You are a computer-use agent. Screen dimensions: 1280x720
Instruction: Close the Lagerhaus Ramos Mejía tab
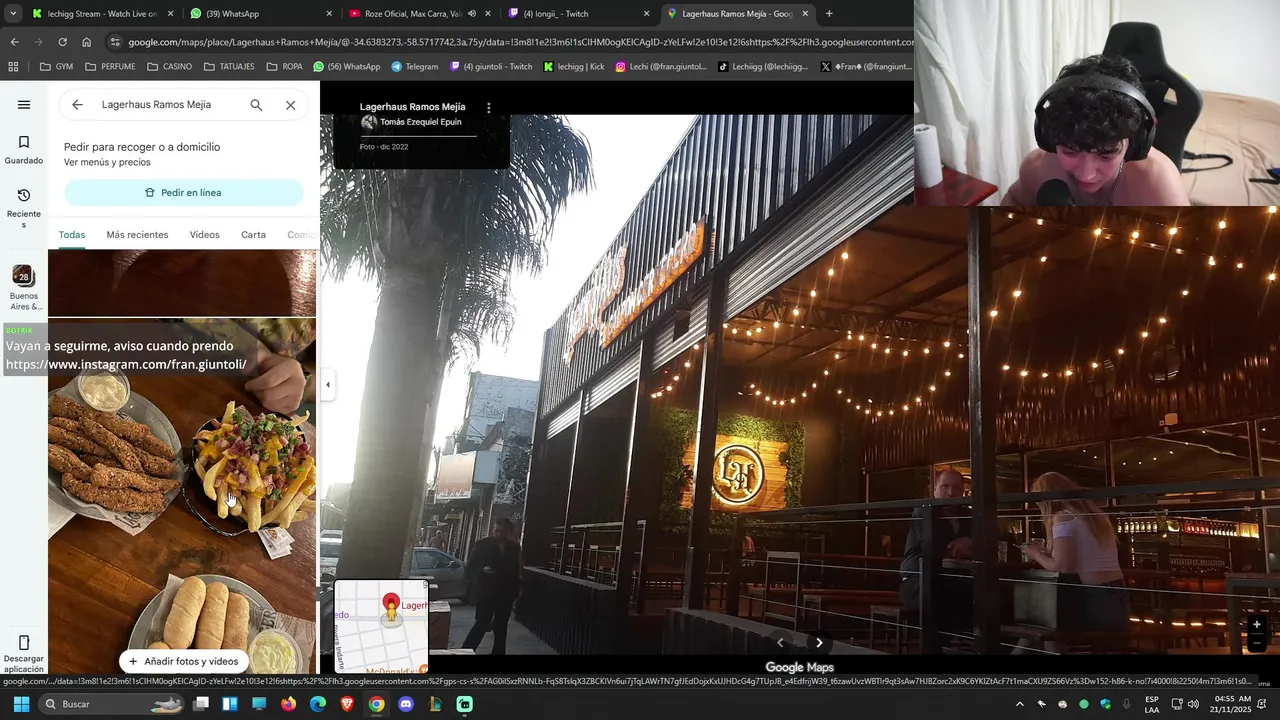[x=805, y=14]
